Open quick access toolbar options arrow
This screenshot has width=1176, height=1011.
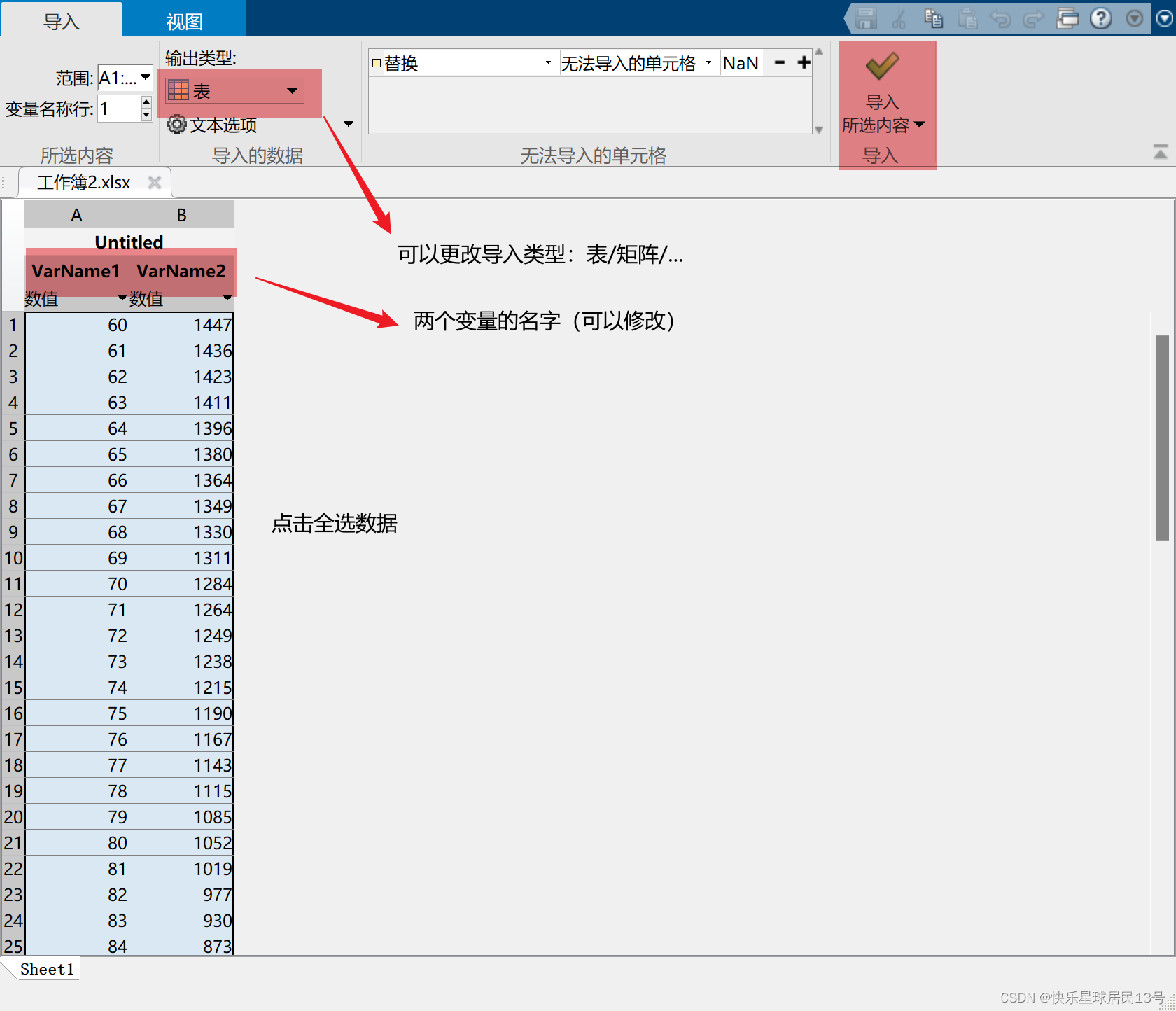(1135, 19)
